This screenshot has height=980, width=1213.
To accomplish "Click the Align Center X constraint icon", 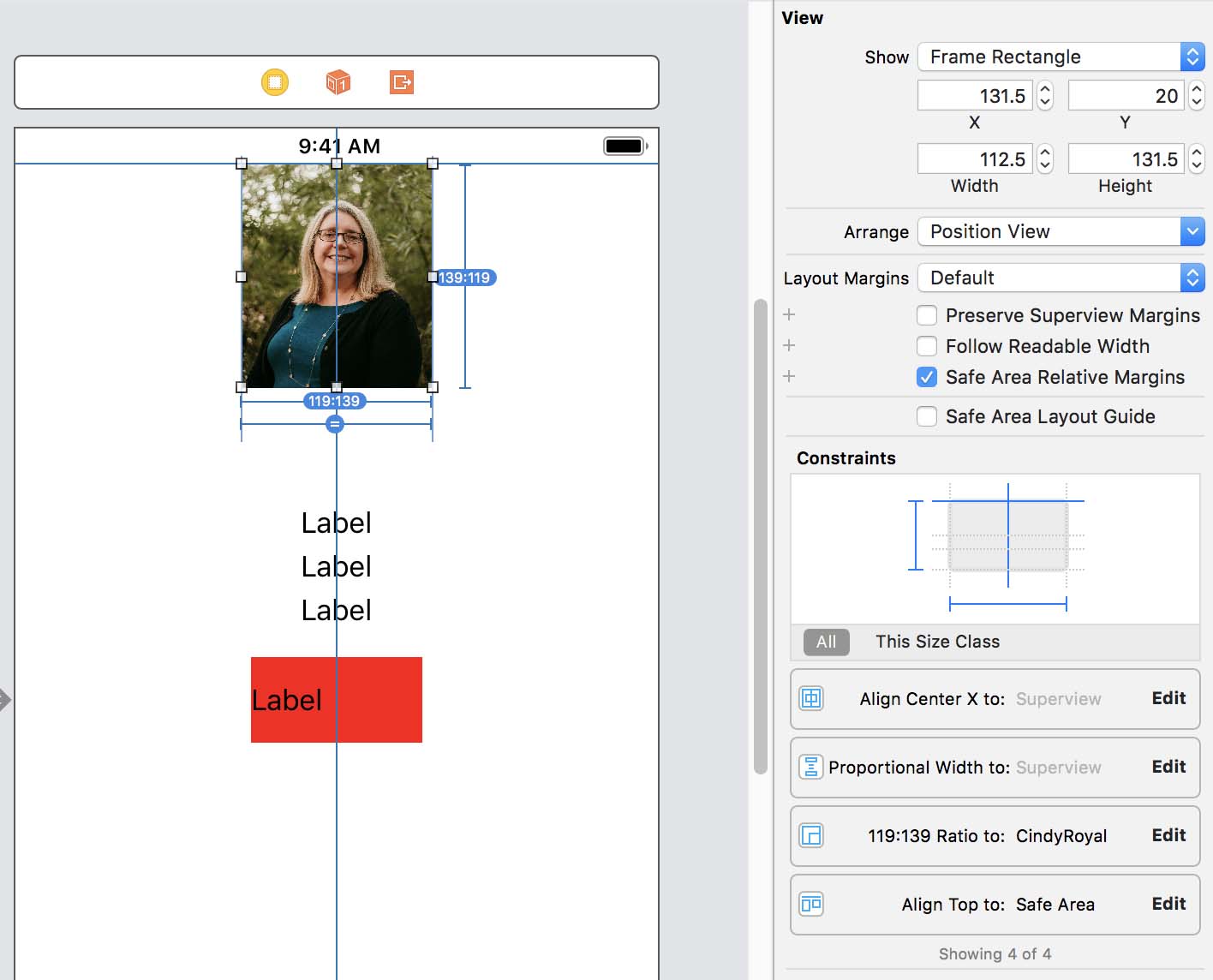I will tap(811, 699).
